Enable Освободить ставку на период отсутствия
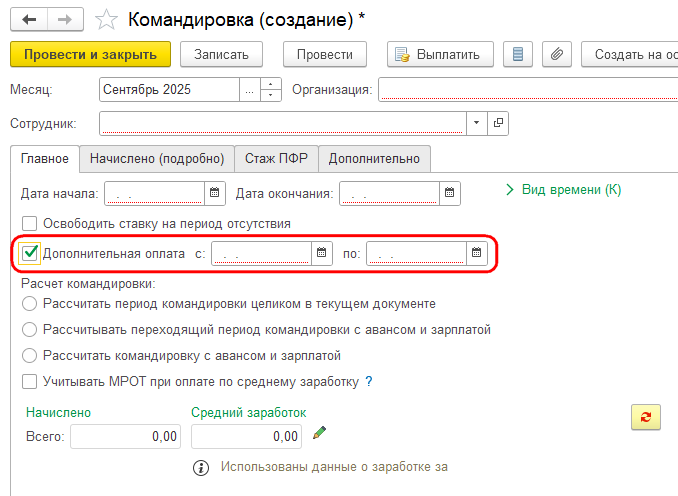This screenshot has height=496, width=678. 29,224
